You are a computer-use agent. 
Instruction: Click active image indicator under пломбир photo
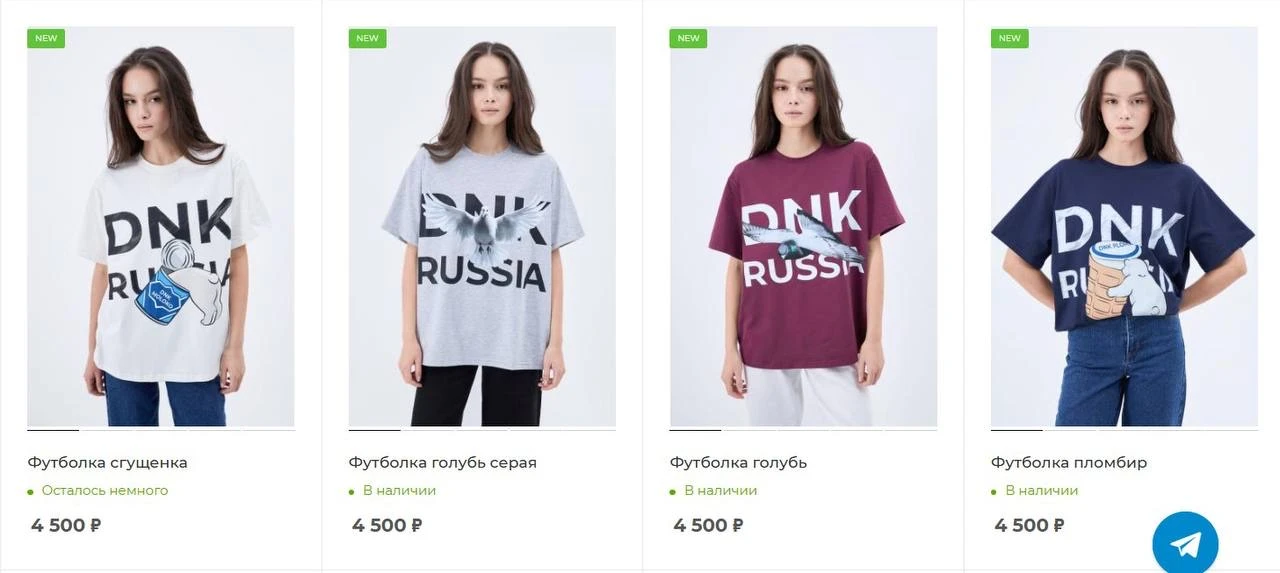coord(1017,430)
